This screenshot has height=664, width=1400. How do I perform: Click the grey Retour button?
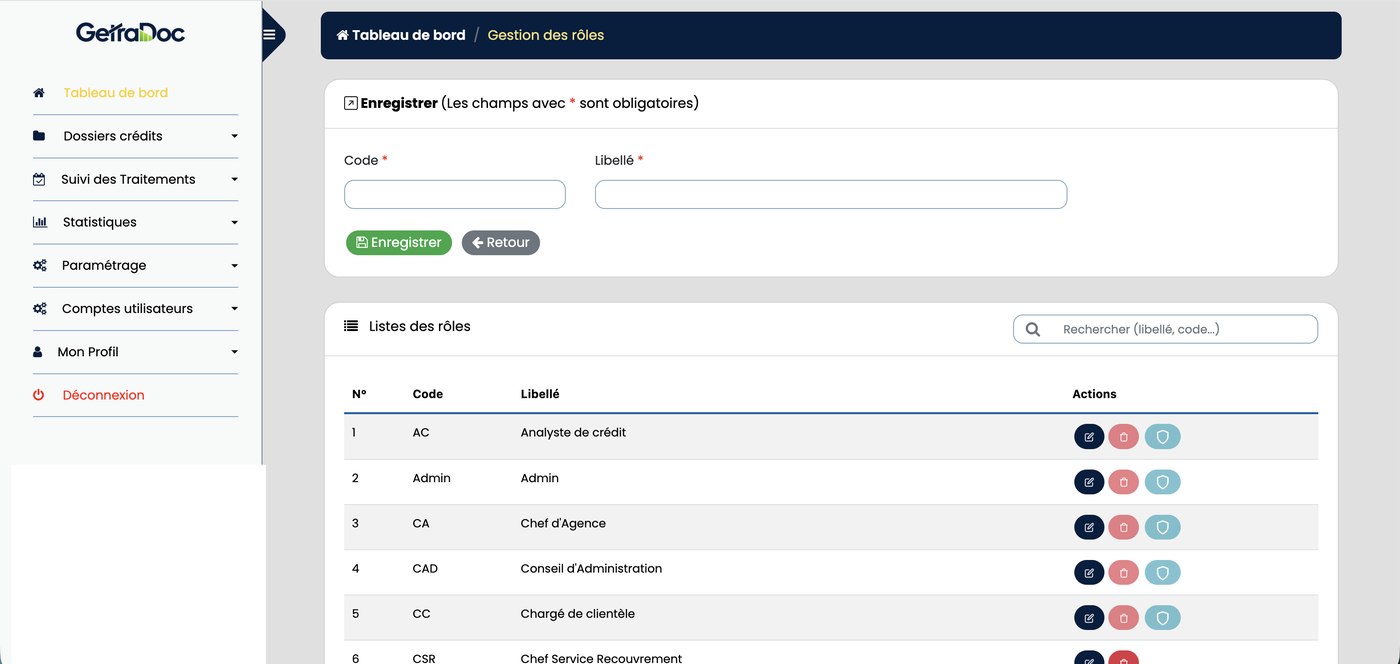tap(501, 243)
